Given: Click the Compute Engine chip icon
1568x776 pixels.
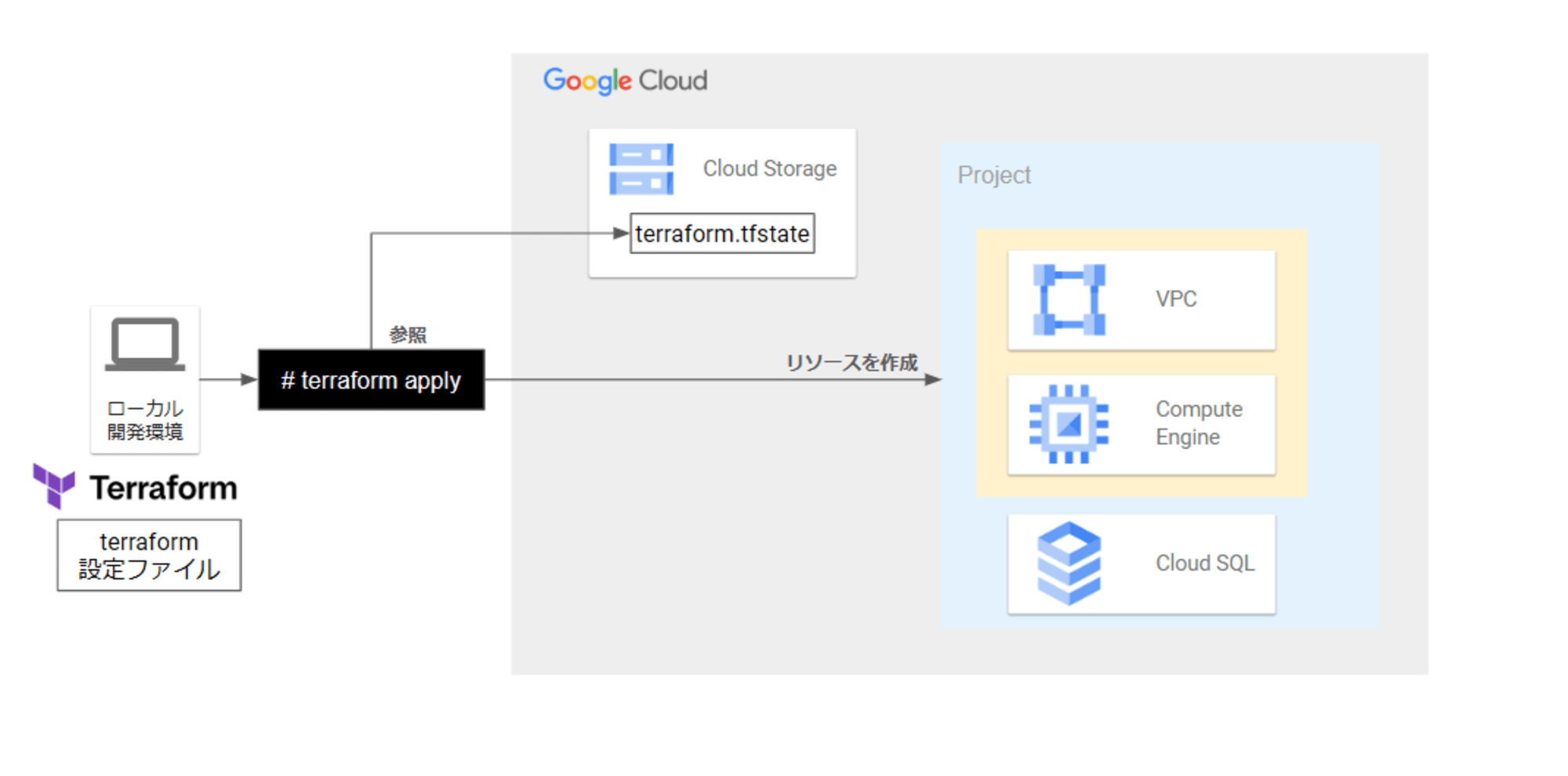Looking at the screenshot, I should click(x=1069, y=424).
